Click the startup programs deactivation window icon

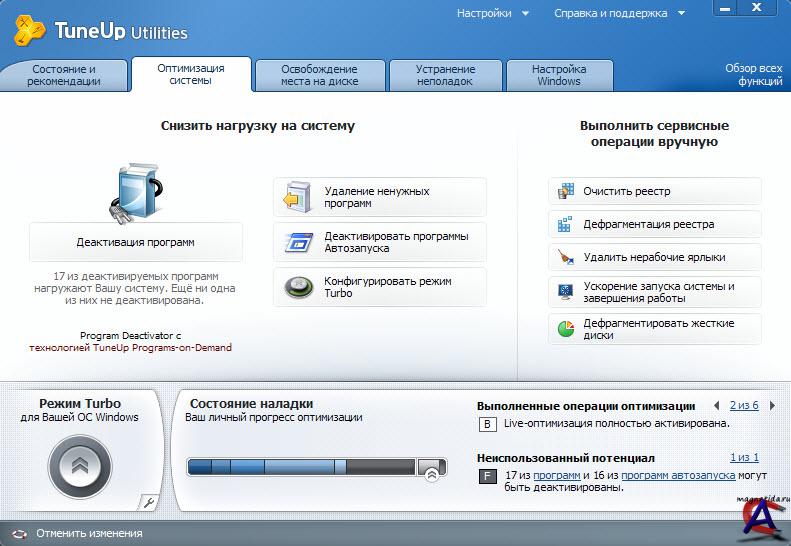coord(299,242)
